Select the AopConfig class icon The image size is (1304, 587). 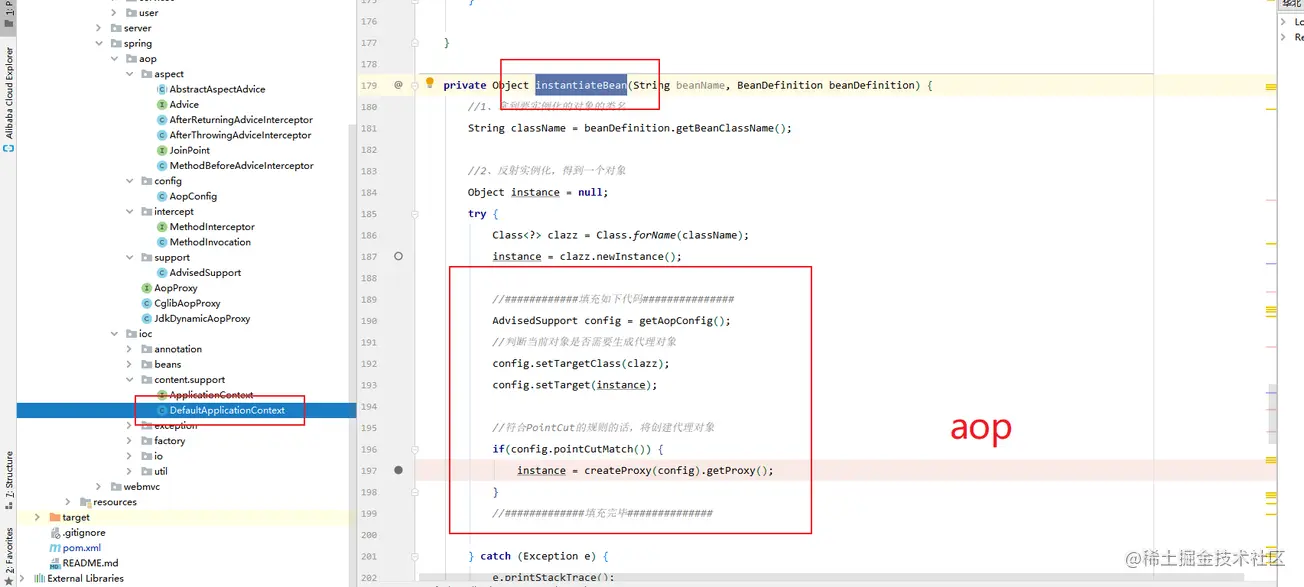[x=162, y=196]
